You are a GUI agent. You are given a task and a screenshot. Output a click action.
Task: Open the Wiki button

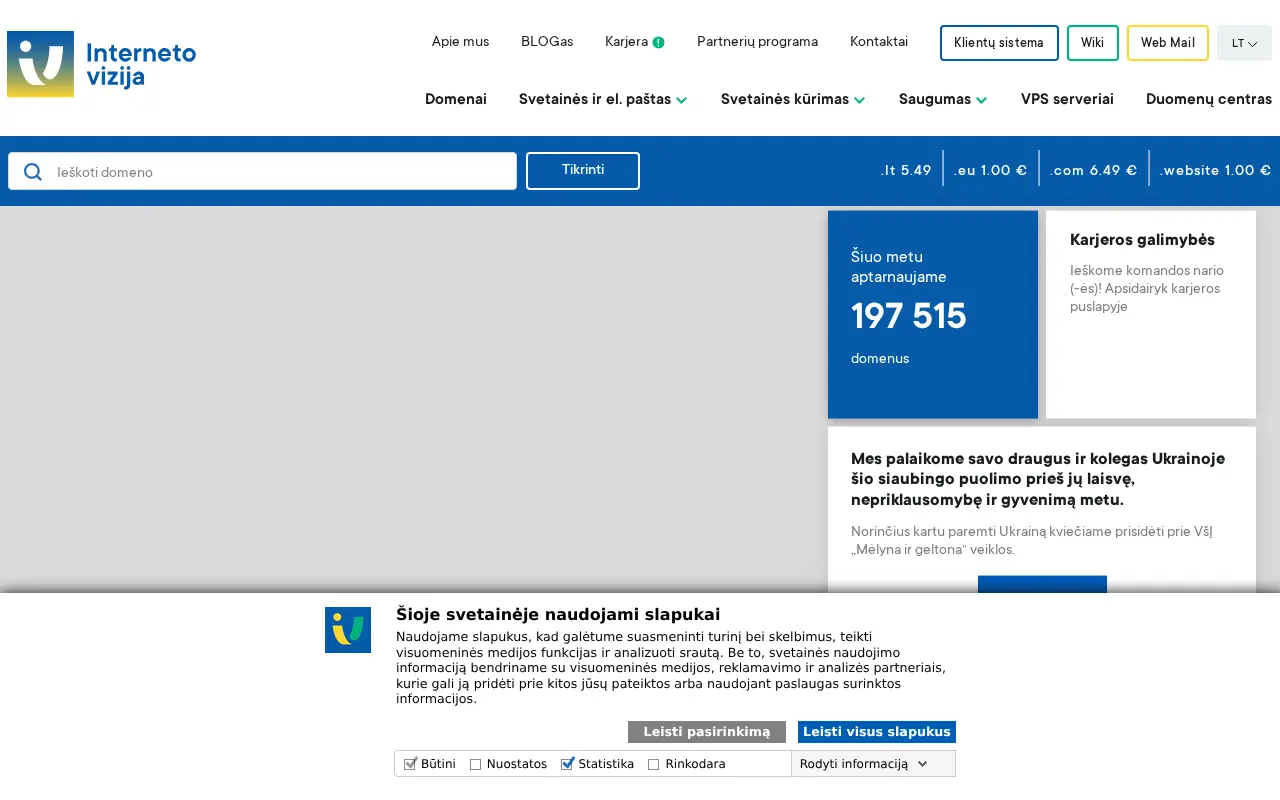[1093, 43]
